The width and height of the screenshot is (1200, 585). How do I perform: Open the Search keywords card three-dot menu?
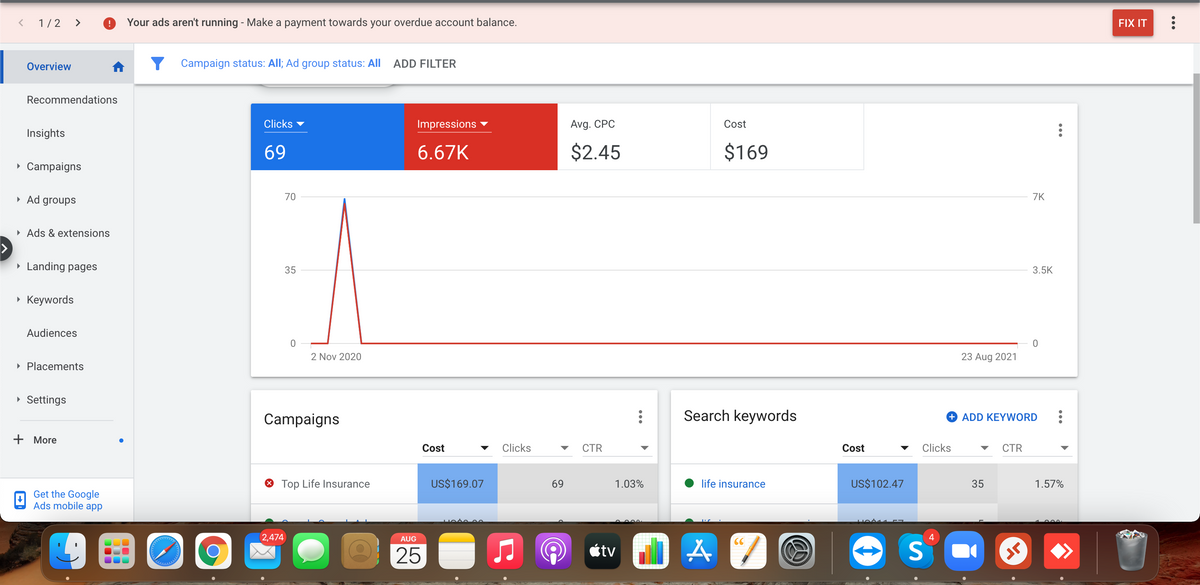point(1060,417)
